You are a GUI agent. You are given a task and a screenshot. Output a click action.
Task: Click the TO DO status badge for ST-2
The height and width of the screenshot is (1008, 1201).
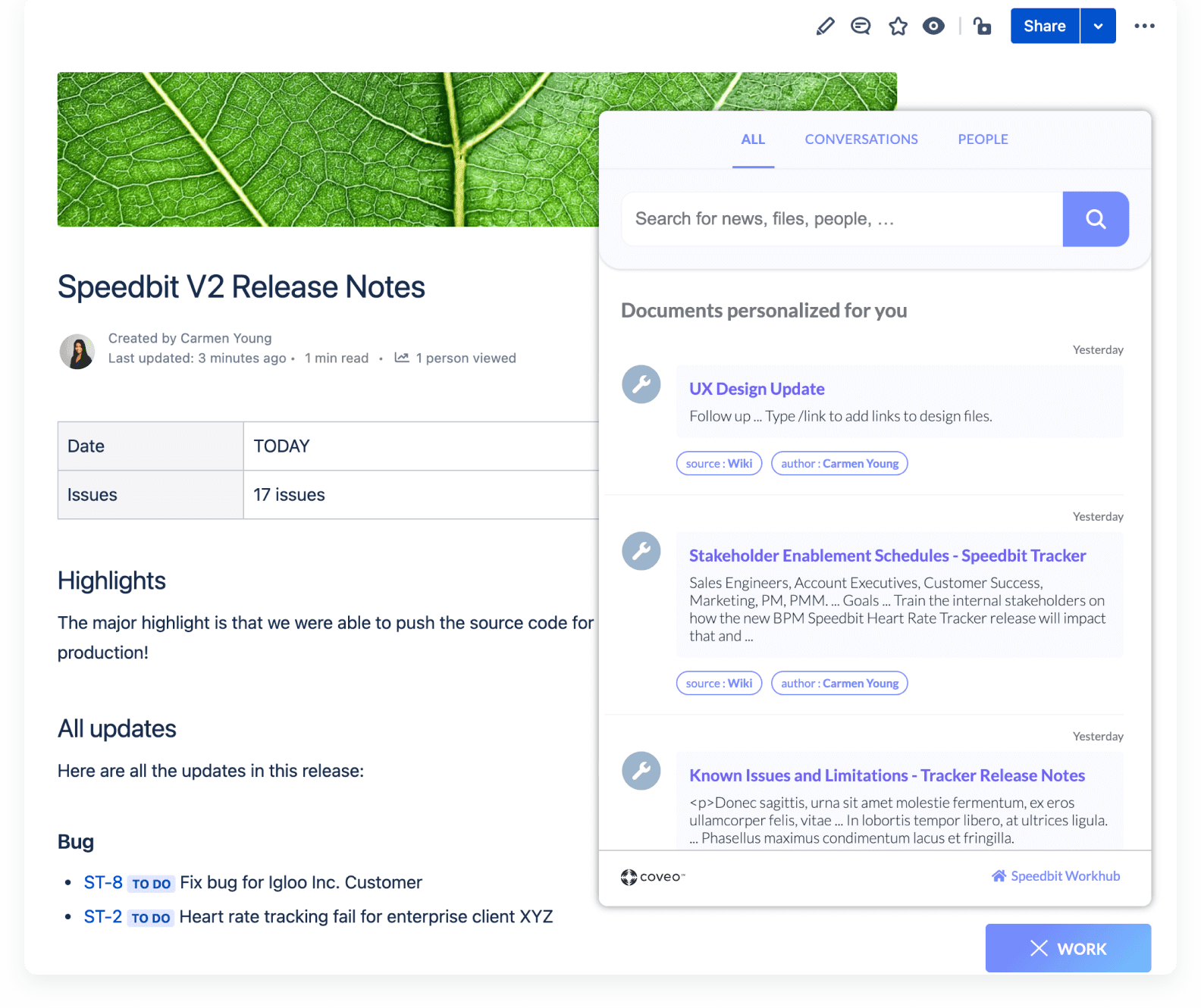(151, 919)
